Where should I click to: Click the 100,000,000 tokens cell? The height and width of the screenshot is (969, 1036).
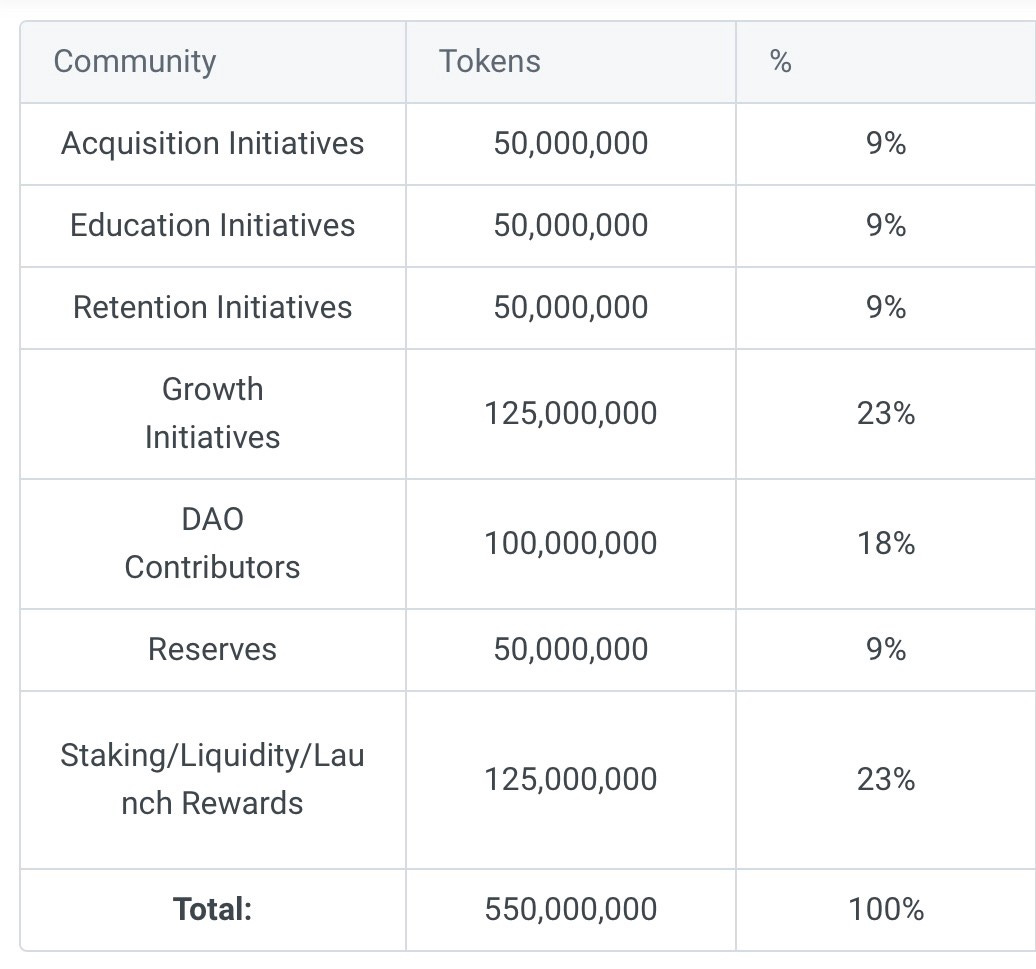570,544
